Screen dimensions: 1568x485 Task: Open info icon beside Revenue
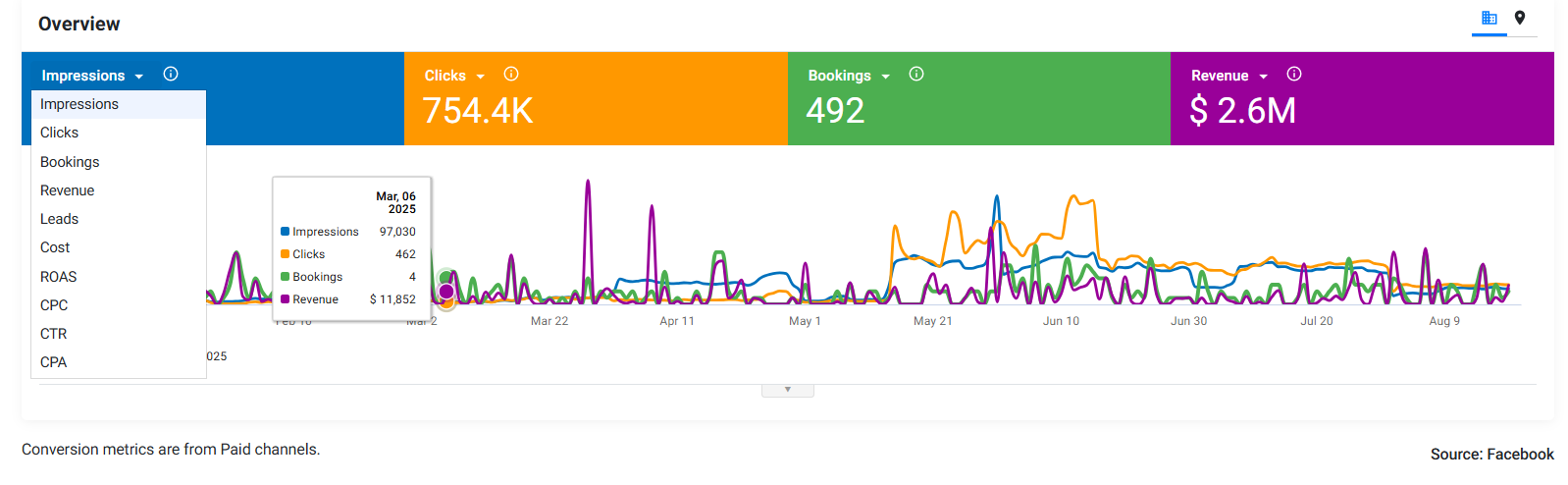(1294, 74)
